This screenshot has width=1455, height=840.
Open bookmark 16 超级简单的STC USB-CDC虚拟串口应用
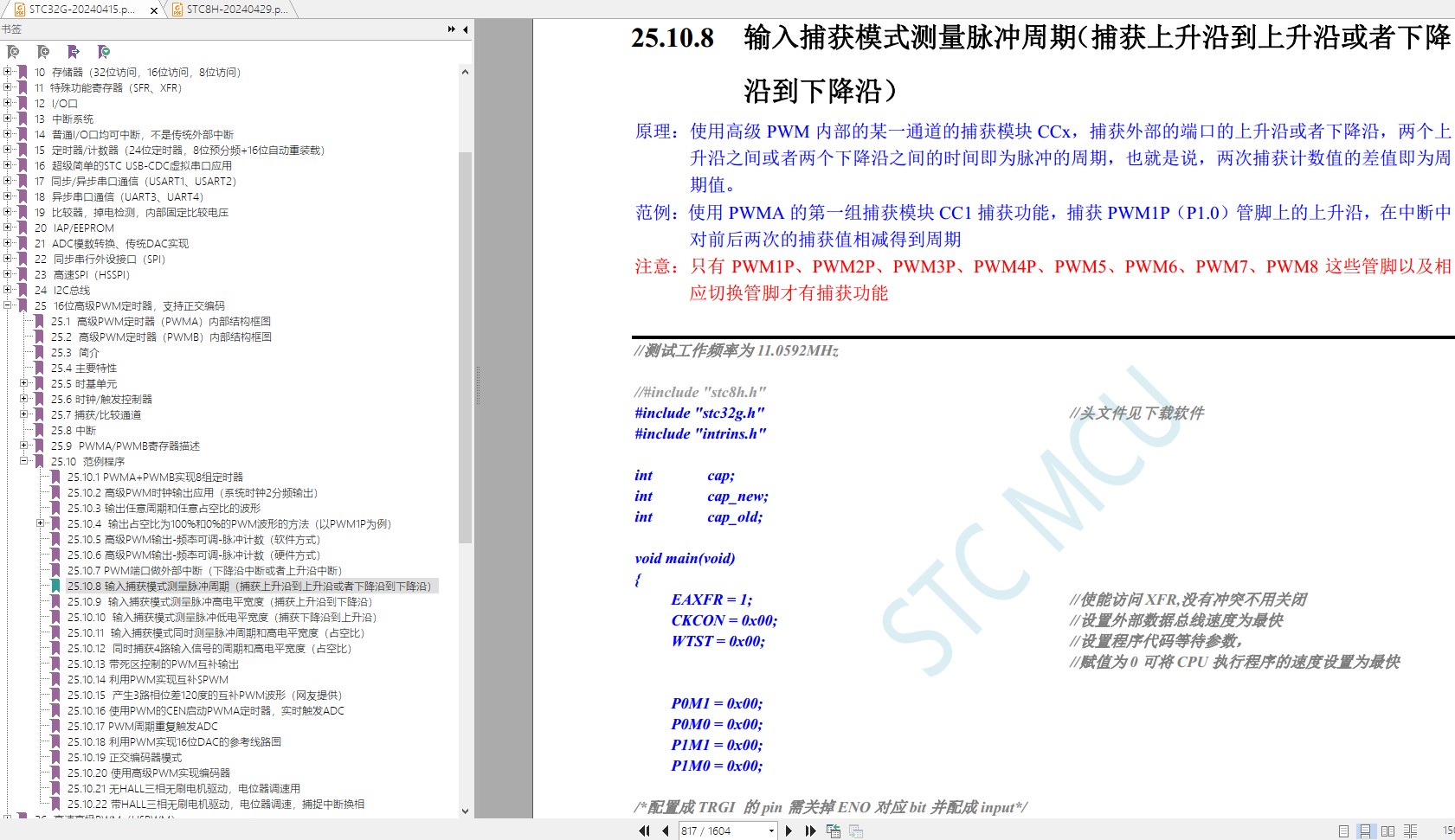133,165
